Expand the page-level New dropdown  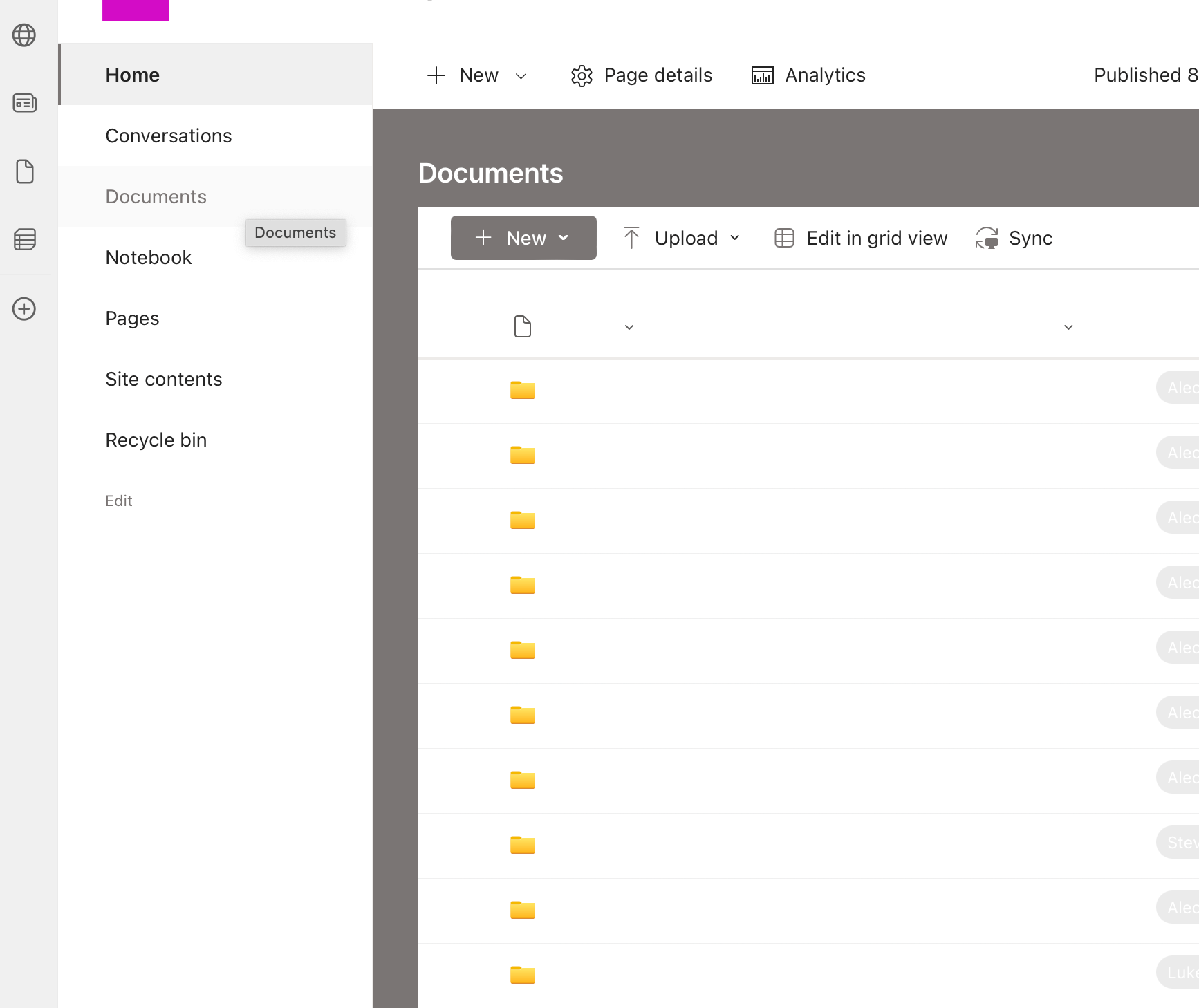(521, 75)
